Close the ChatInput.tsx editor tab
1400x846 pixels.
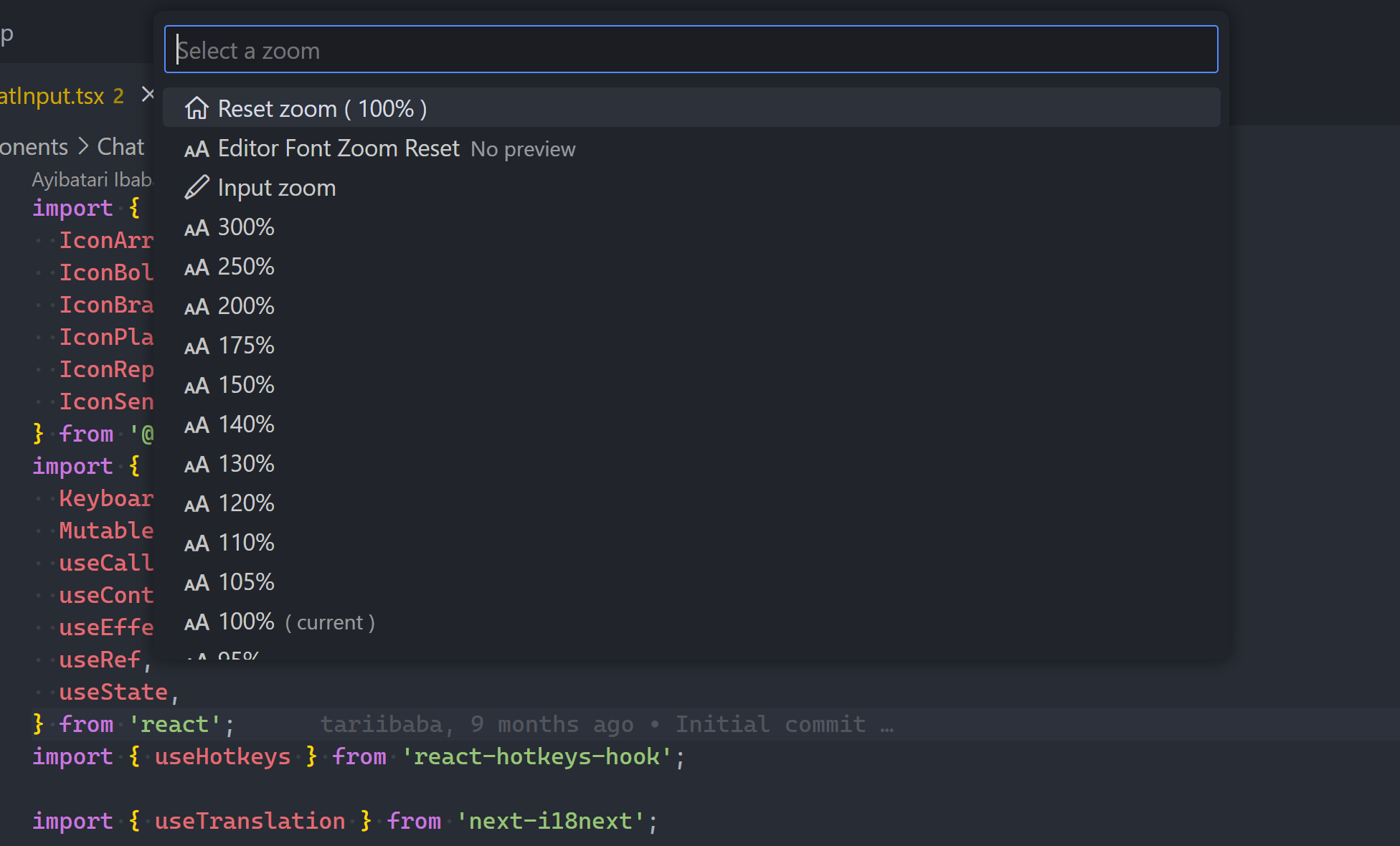pos(148,94)
